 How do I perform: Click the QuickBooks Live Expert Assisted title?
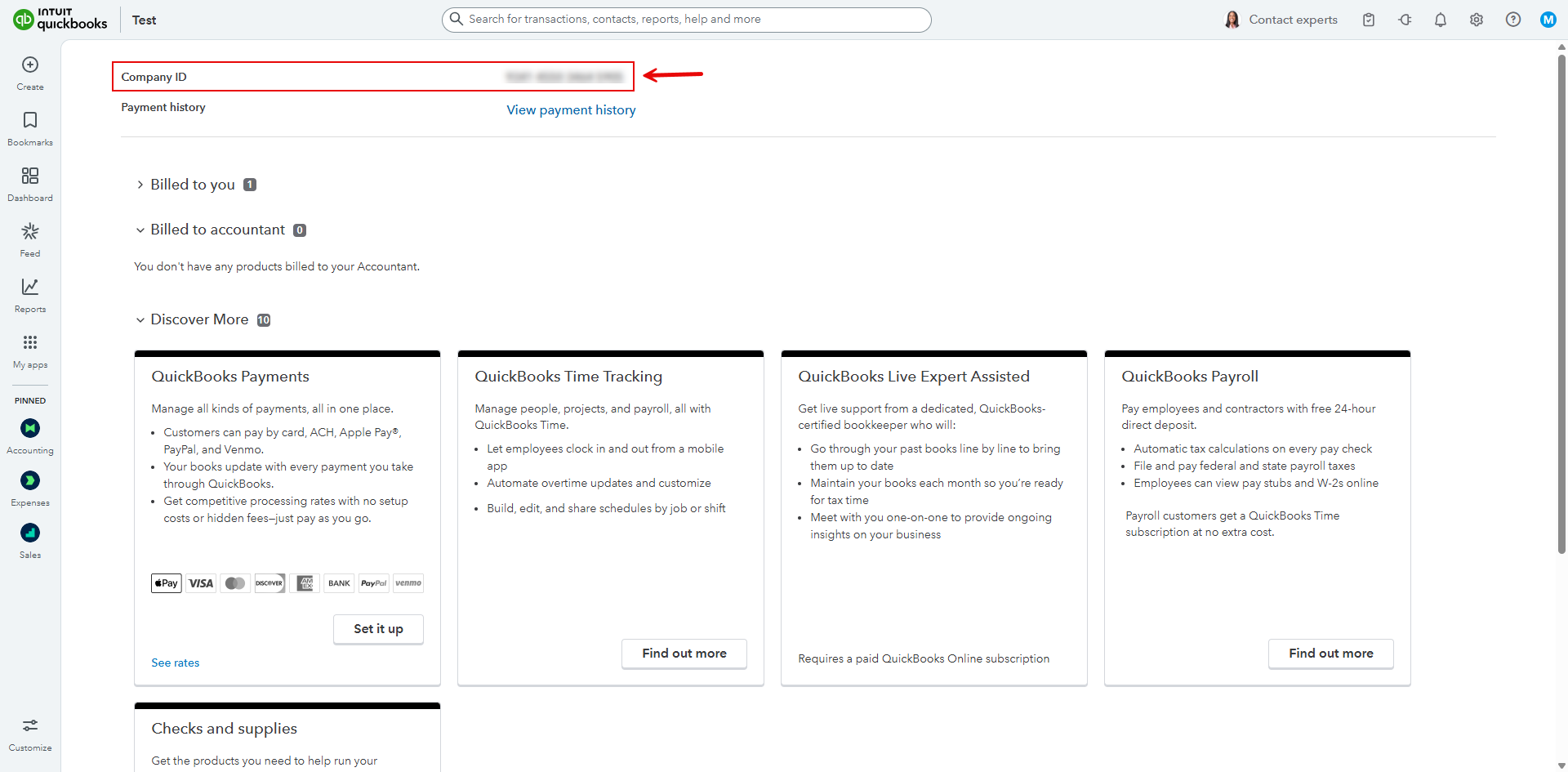[914, 376]
